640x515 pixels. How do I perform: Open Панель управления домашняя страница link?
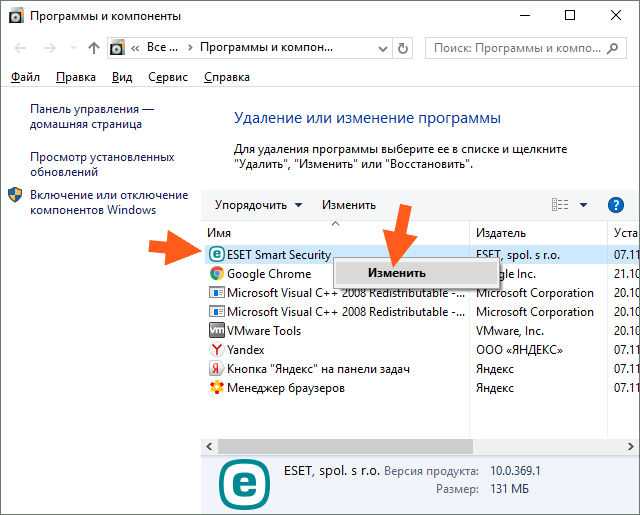tap(92, 117)
